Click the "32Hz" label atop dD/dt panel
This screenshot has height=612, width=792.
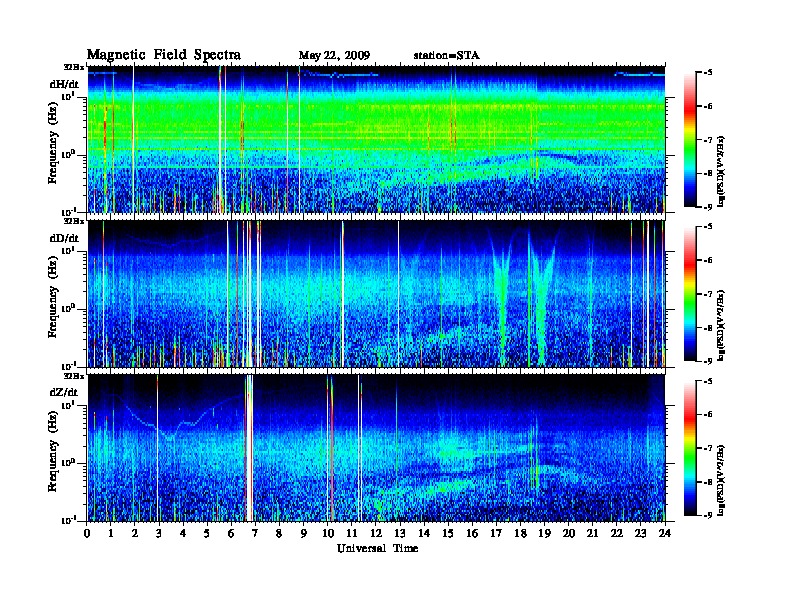click(73, 221)
